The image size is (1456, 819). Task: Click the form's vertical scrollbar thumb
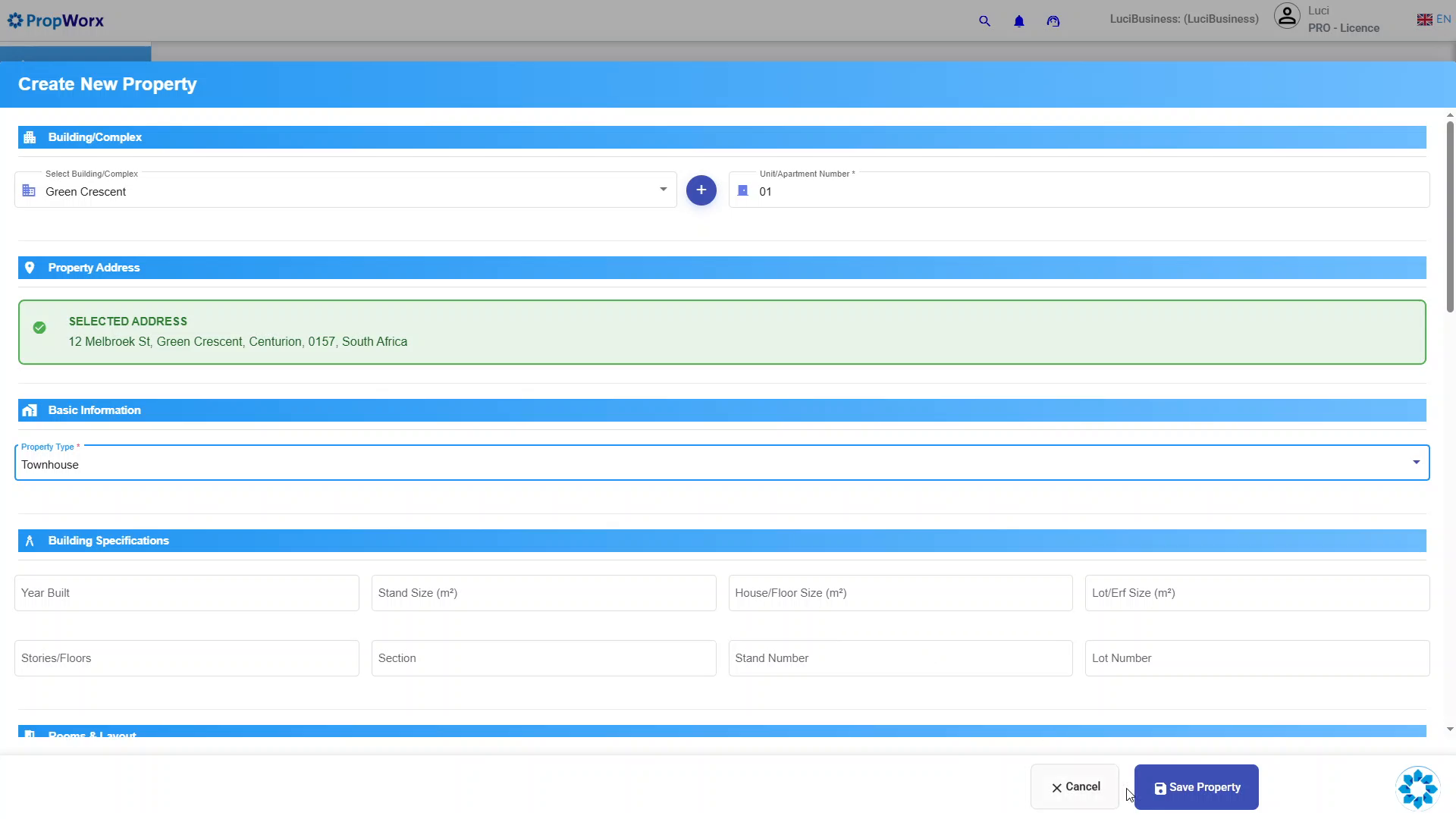pos(1450,216)
